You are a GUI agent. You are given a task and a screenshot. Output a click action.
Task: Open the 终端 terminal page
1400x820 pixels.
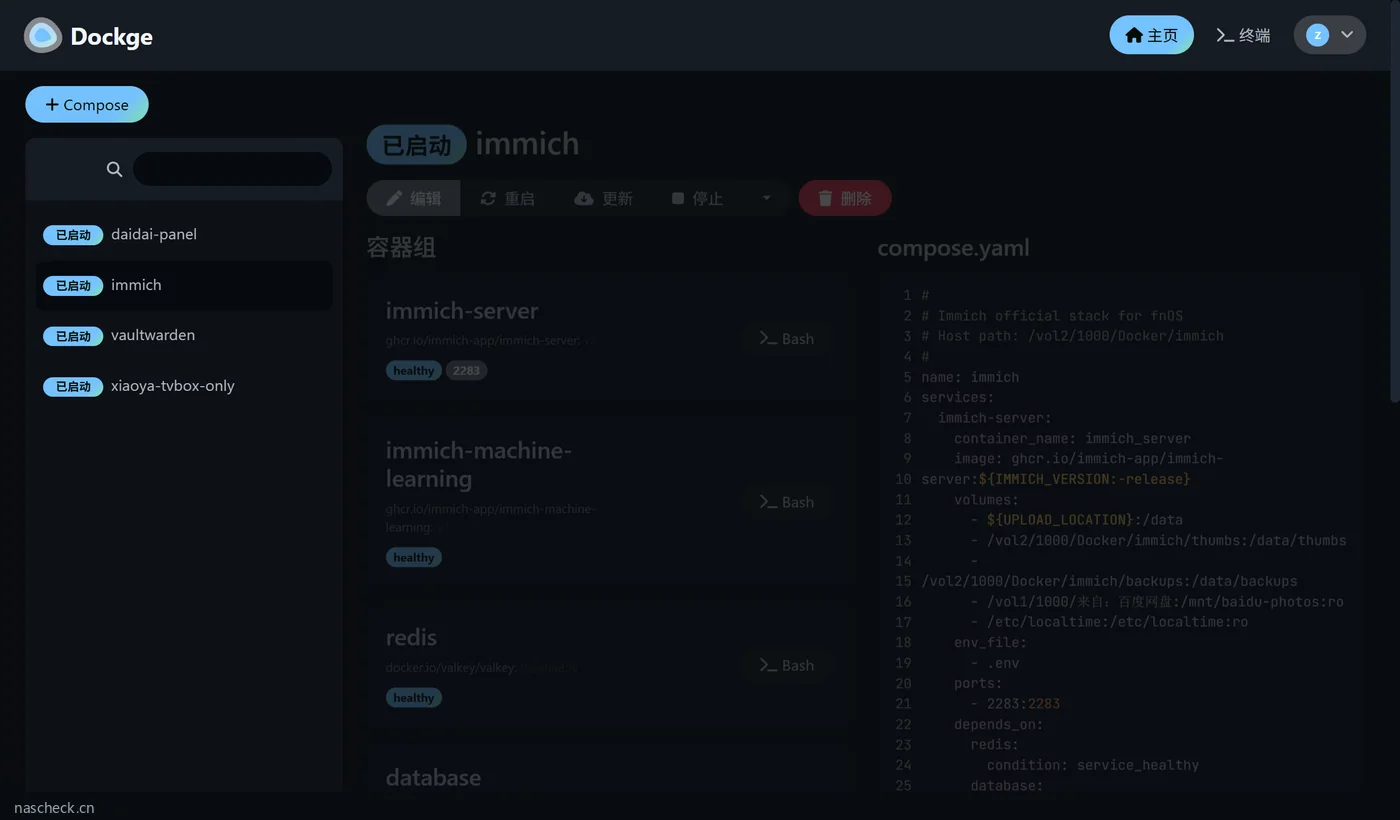1243,35
